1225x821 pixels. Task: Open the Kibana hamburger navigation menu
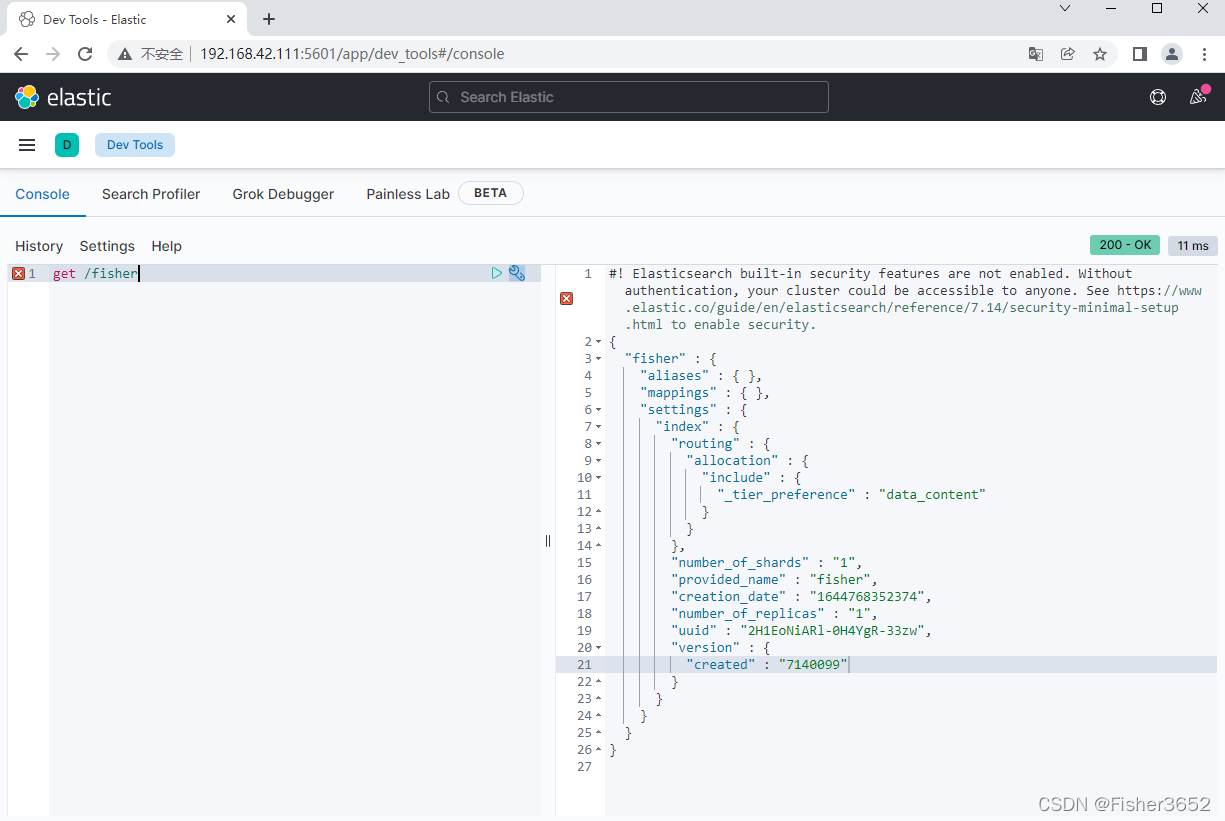point(27,145)
